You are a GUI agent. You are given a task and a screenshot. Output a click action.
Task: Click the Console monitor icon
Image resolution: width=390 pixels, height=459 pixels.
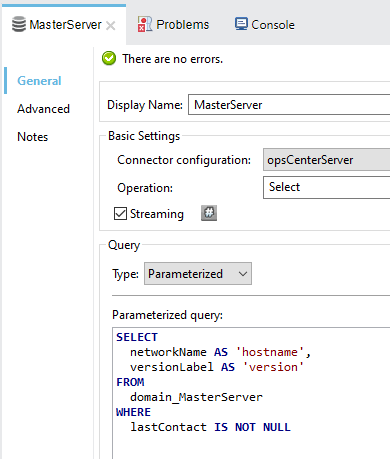(x=241, y=24)
